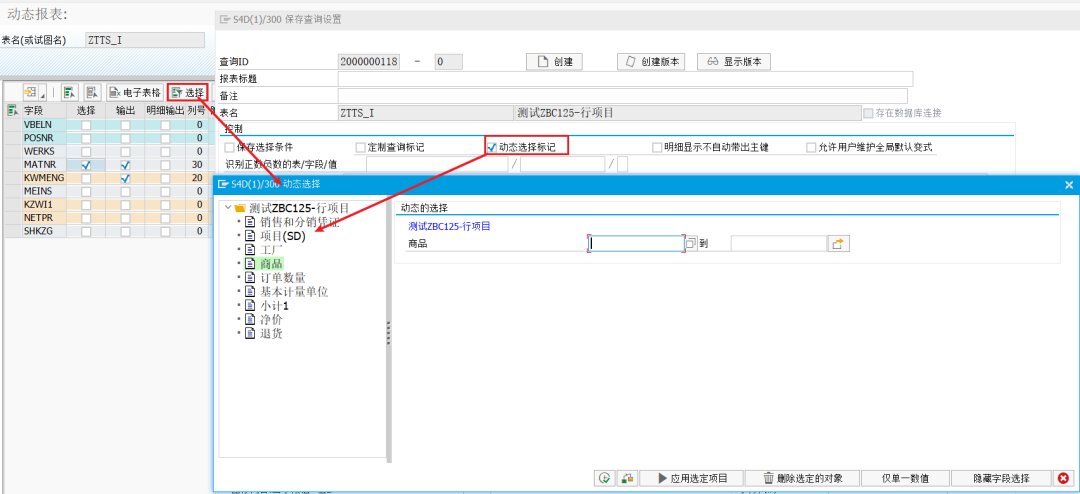Viewport: 1080px width, 494px height.
Task: Select 净价 in the tree
Action: pos(271,319)
